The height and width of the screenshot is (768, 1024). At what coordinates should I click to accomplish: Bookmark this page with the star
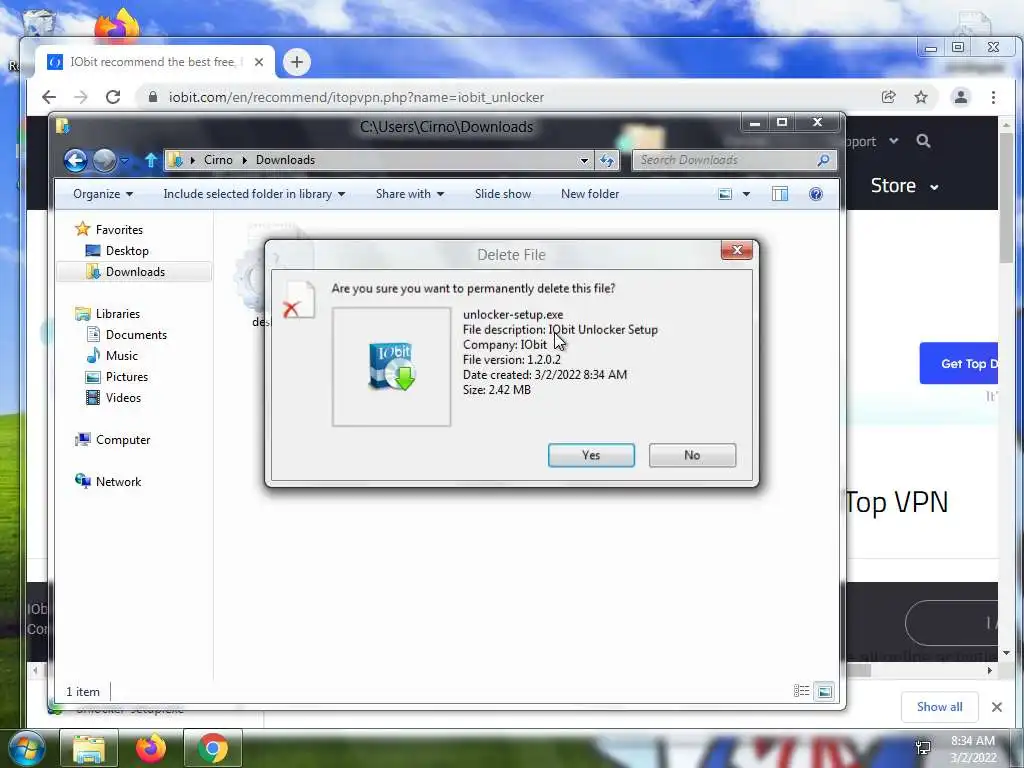pyautogui.click(x=921, y=97)
